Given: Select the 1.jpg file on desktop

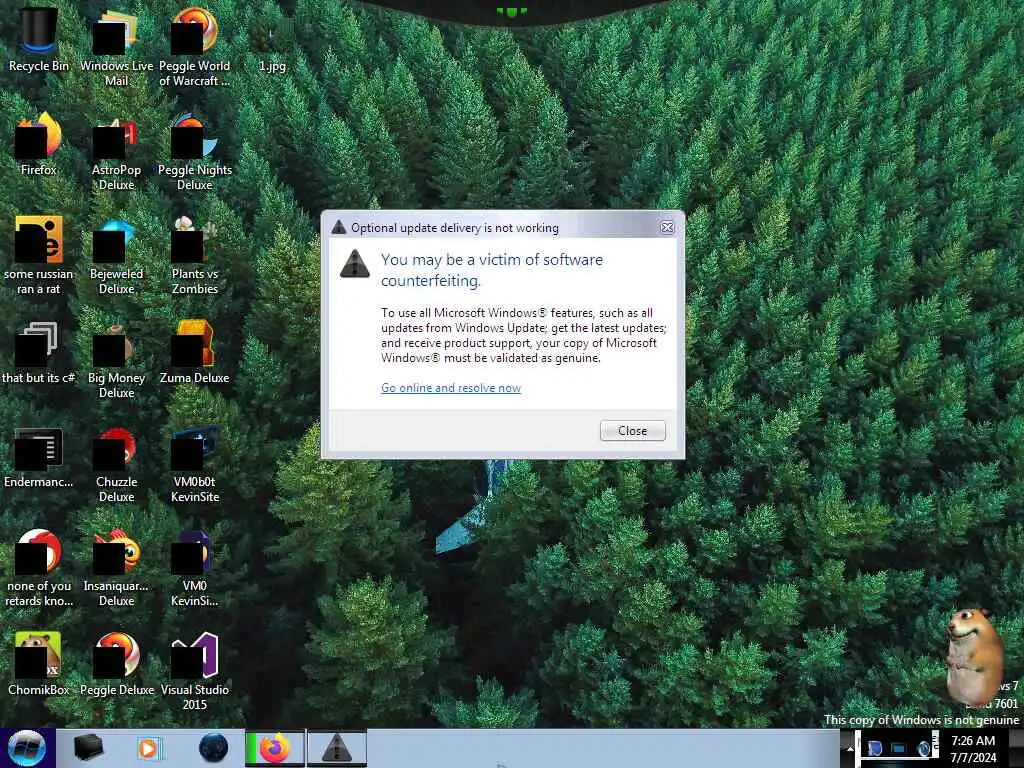Looking at the screenshot, I should tap(272, 46).
